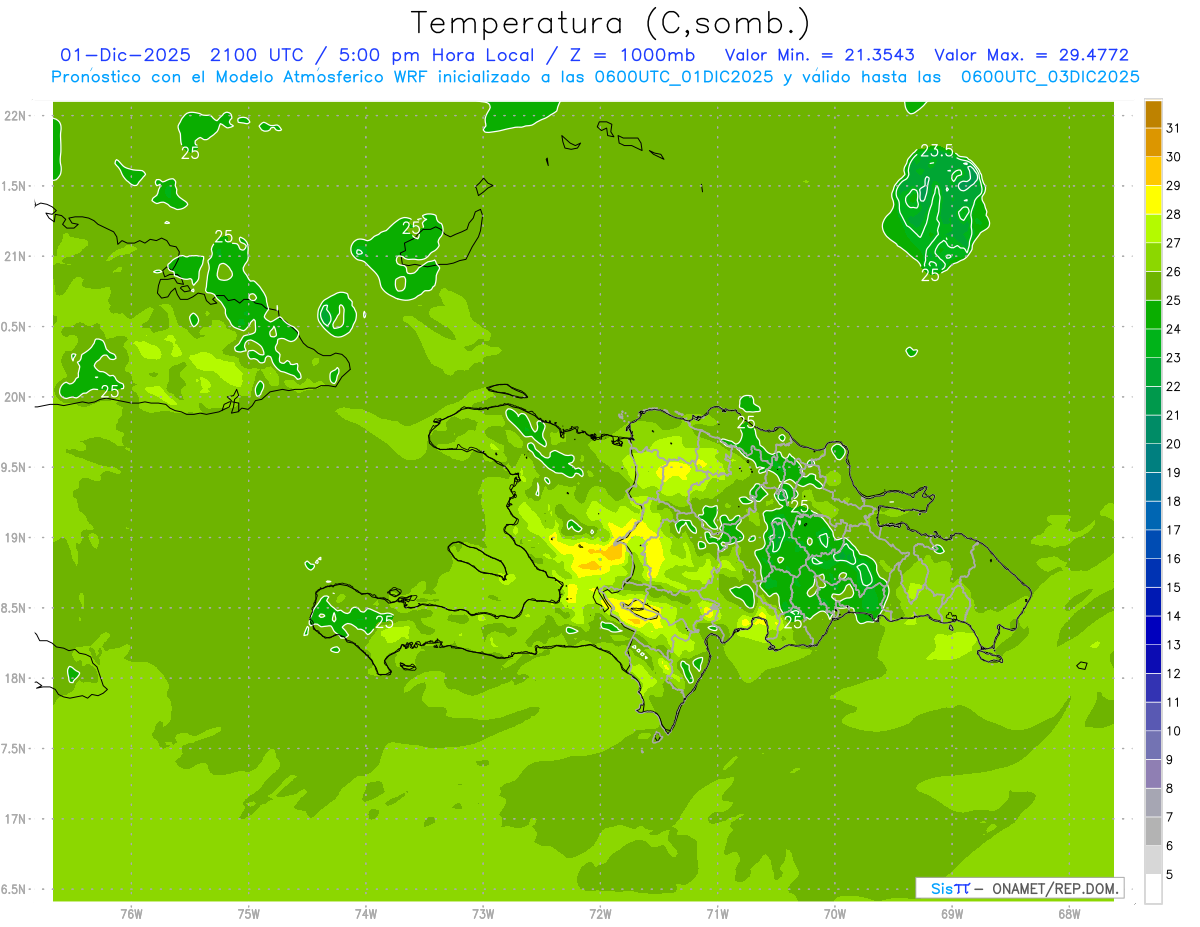
Task: Click the "76W" longitude label
Action: pos(131,914)
